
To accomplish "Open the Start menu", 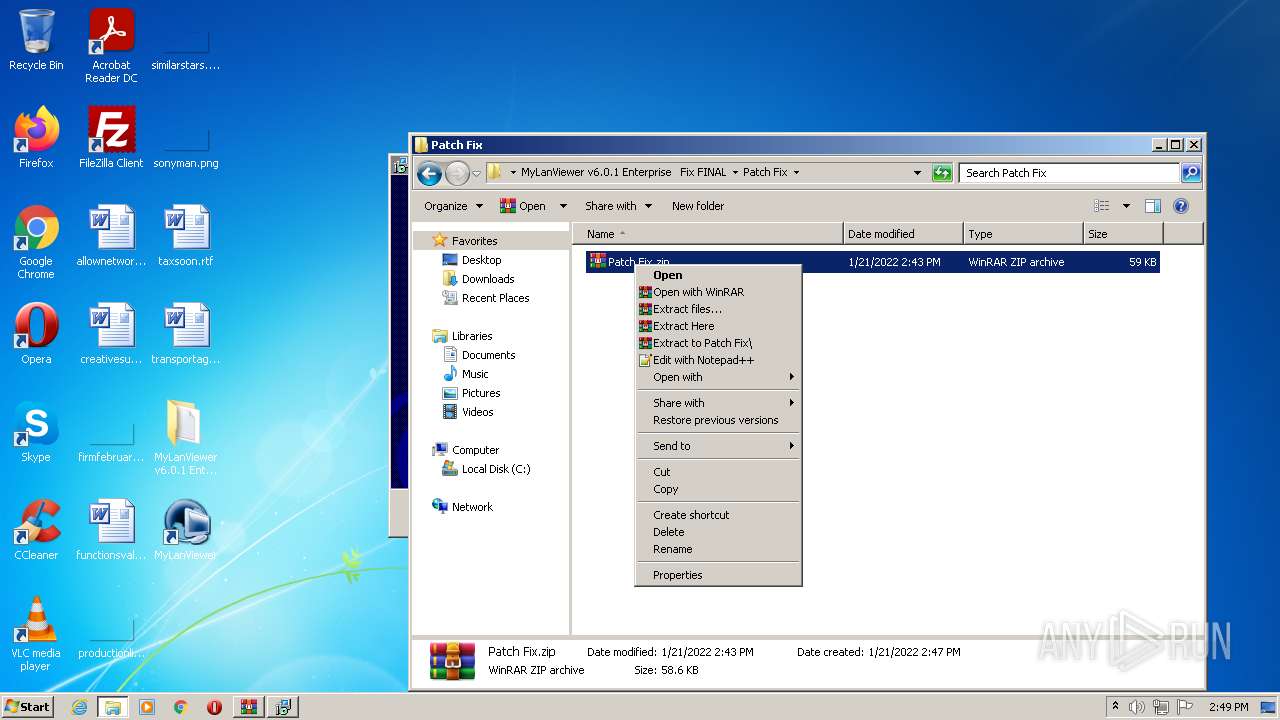I will [27, 707].
